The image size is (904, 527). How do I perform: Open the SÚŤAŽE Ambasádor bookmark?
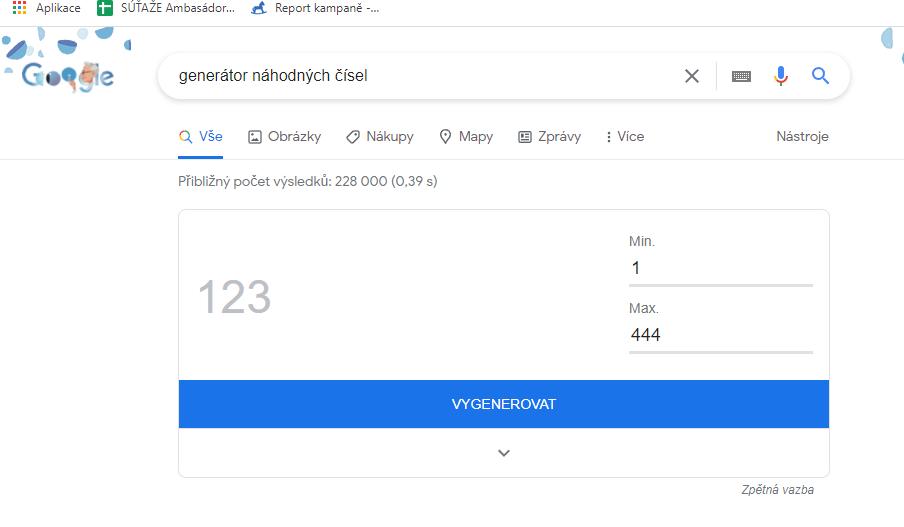tap(166, 8)
